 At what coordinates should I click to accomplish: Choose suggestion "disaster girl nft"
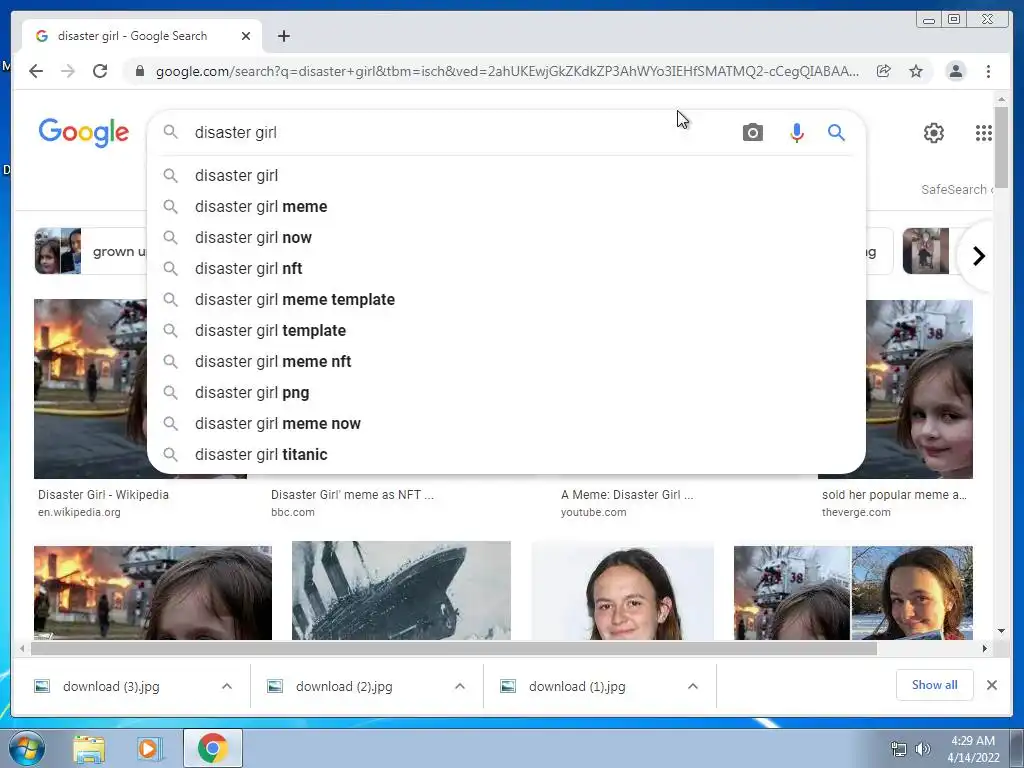point(507,268)
